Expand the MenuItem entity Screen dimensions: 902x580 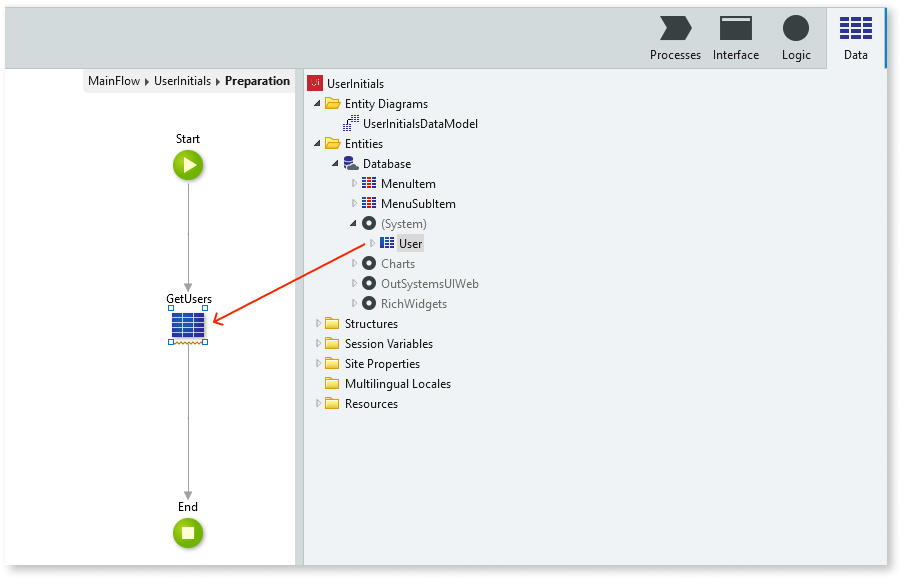[354, 184]
